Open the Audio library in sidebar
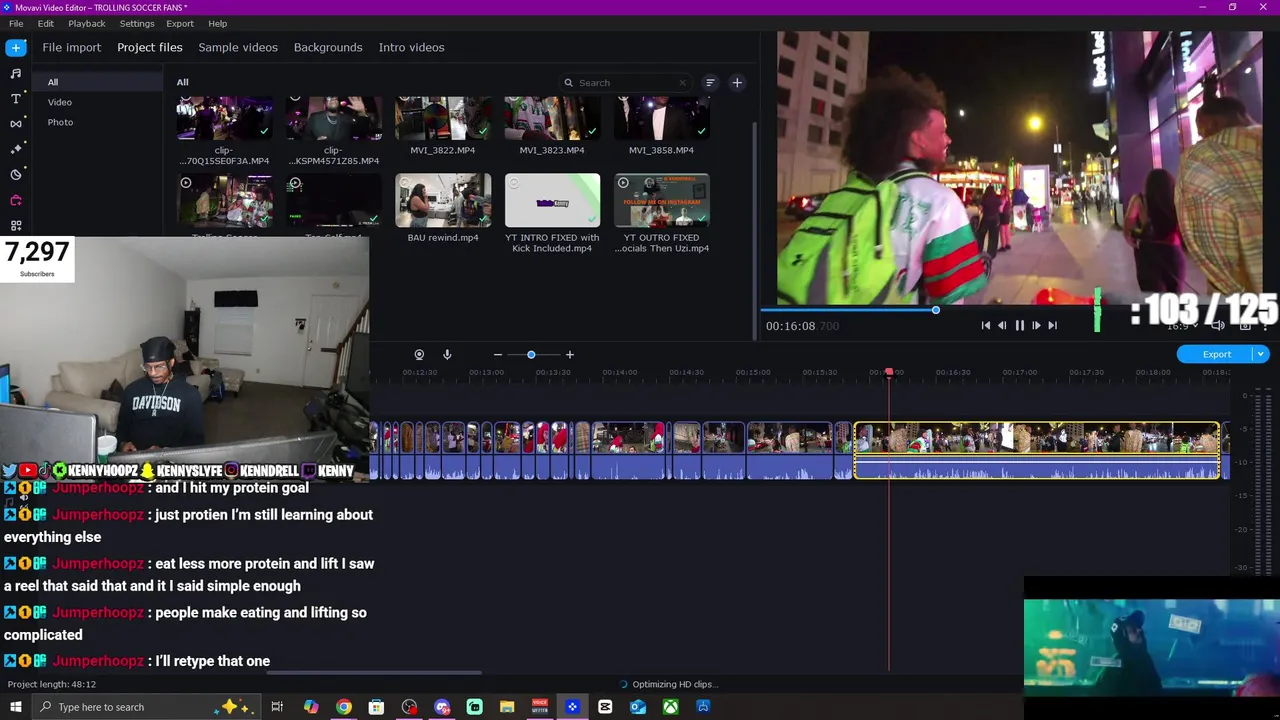This screenshot has width=1280, height=720. click(x=16, y=73)
